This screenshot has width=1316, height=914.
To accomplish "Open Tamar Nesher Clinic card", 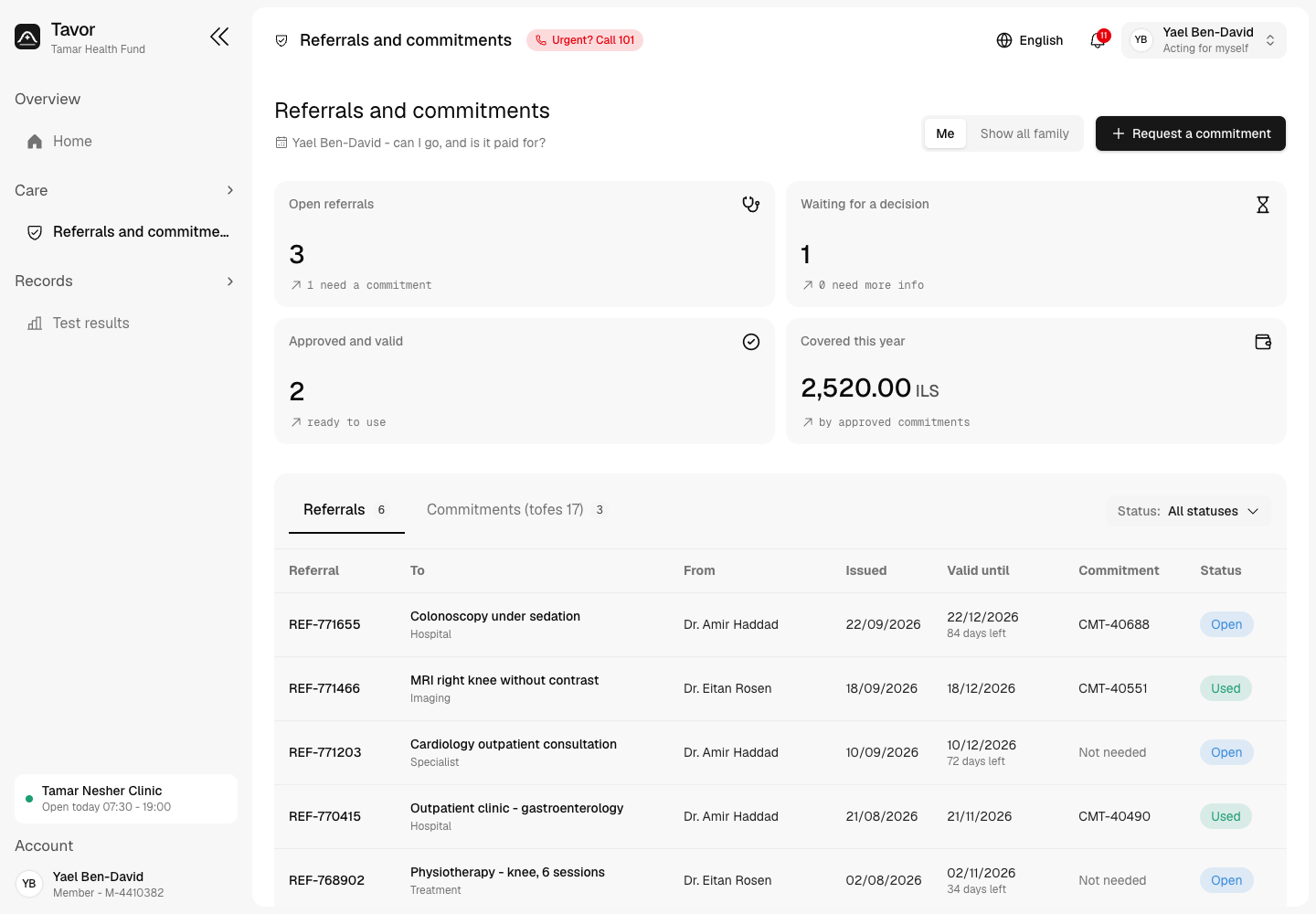I will point(126,799).
